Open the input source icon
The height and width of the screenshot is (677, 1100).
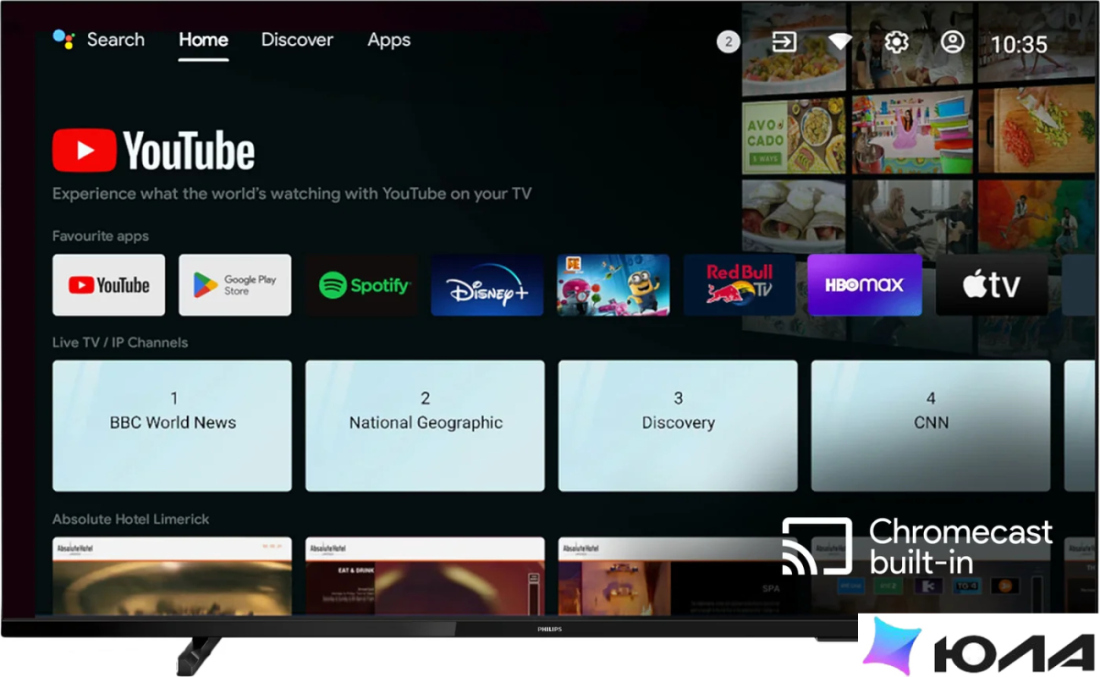click(784, 42)
